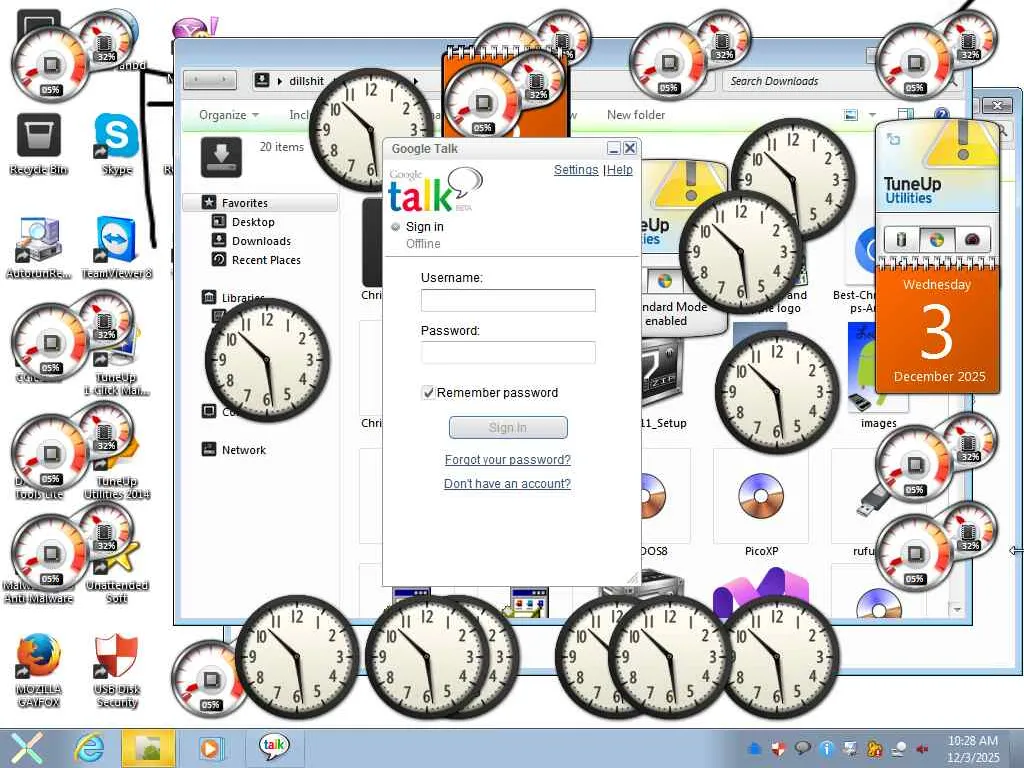Open the media player taskbar icon

point(210,748)
